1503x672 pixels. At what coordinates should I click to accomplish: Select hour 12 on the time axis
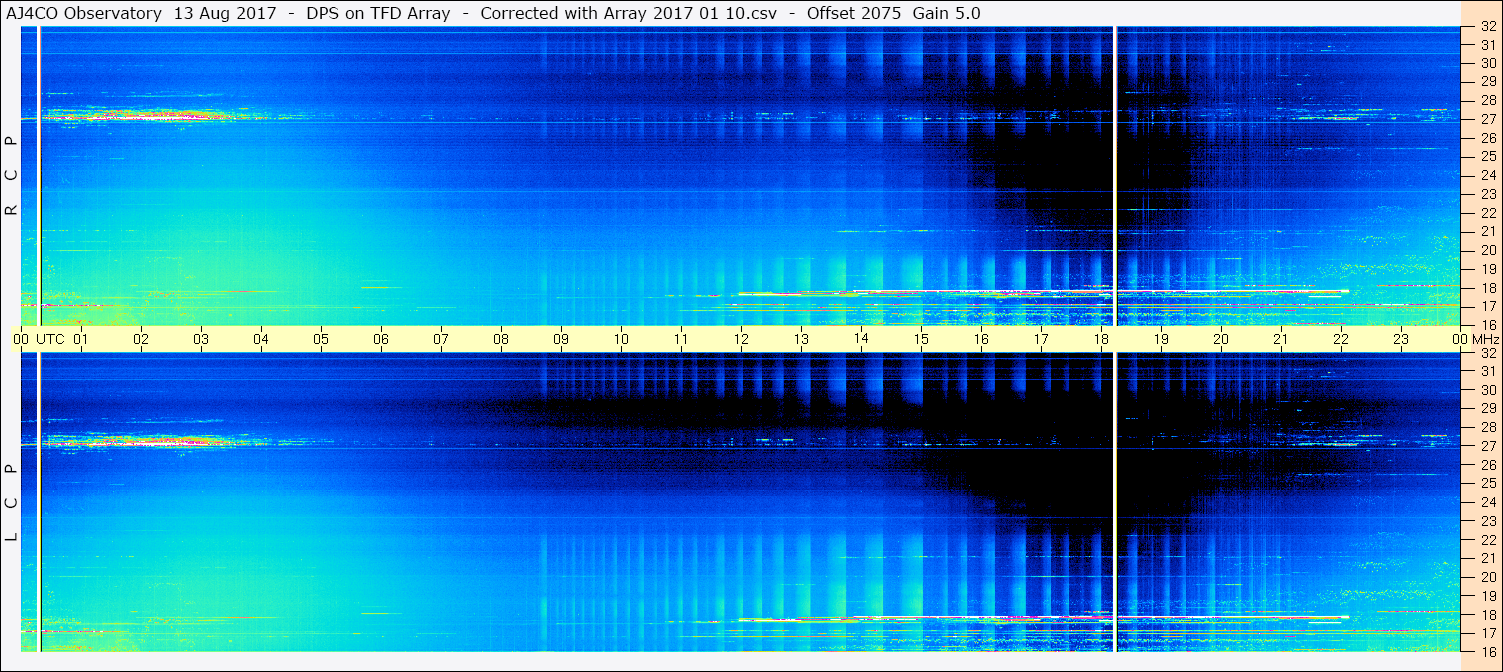741,339
